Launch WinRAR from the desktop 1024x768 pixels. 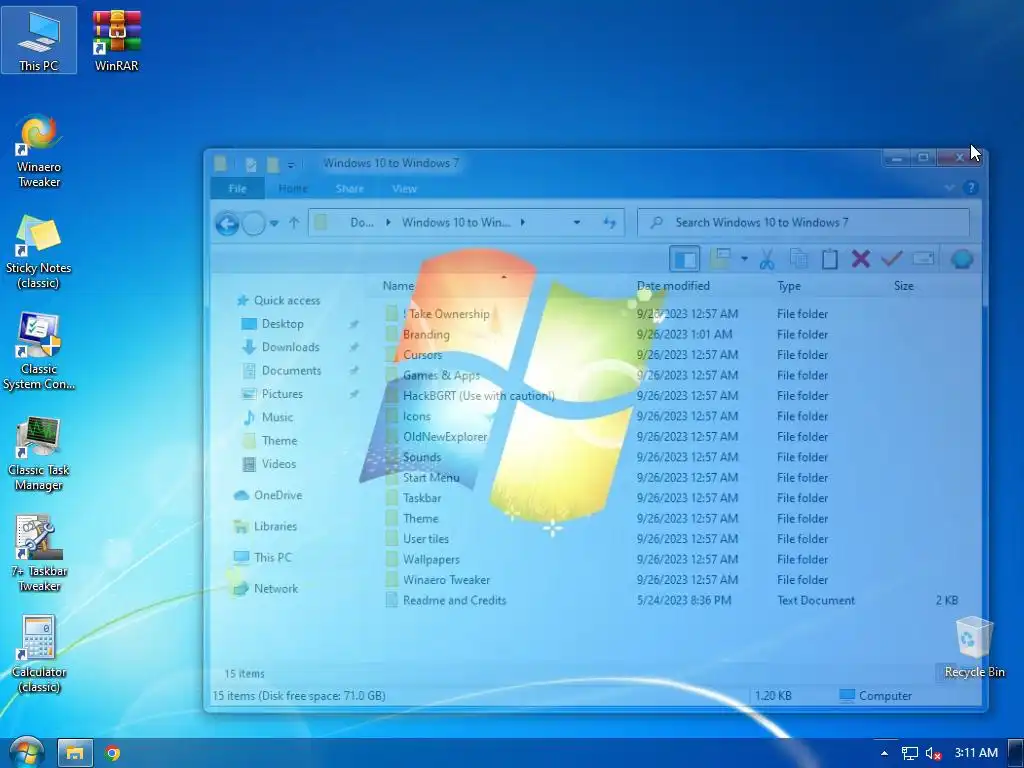pos(116,40)
